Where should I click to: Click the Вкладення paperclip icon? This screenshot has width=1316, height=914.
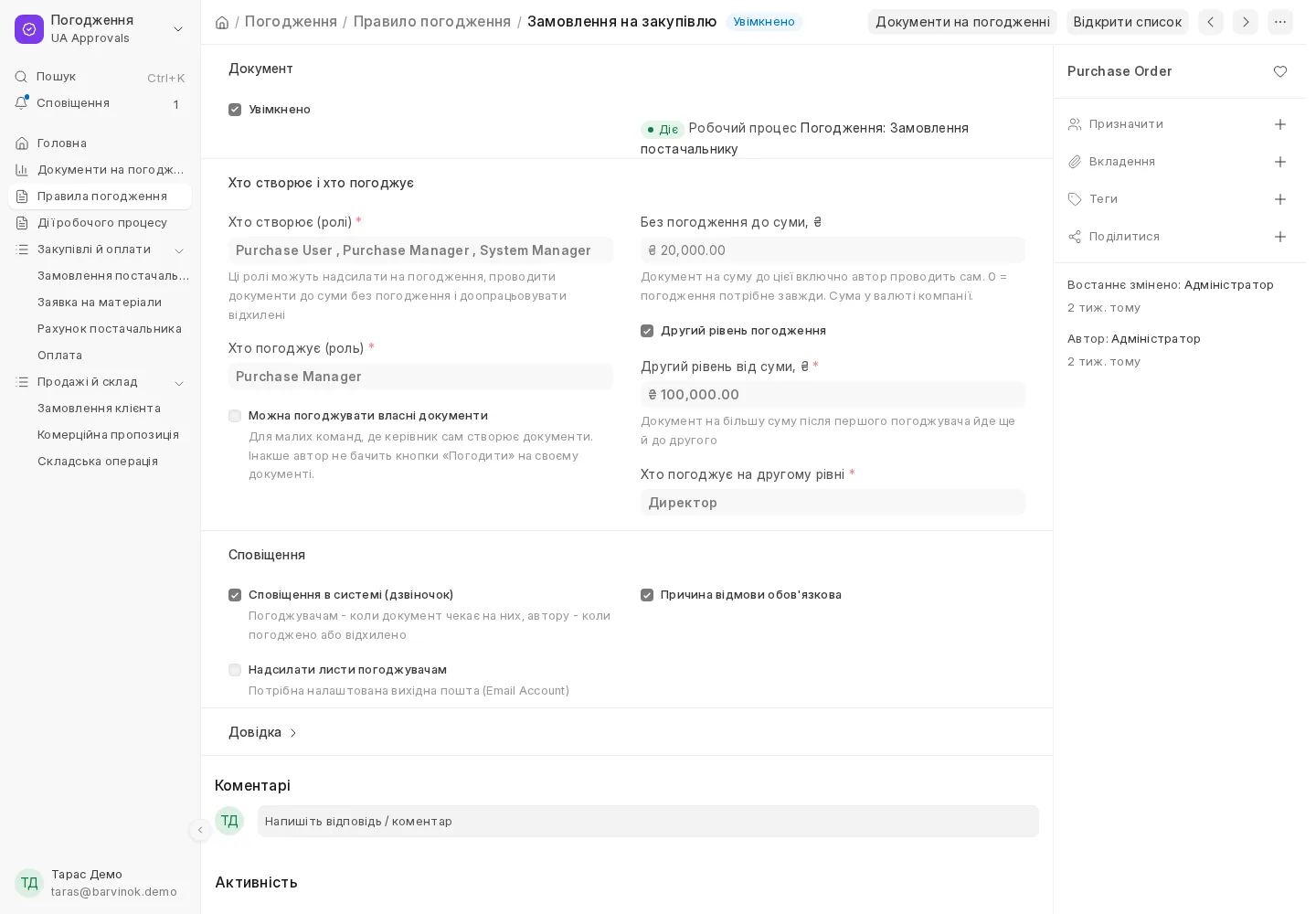pos(1075,162)
